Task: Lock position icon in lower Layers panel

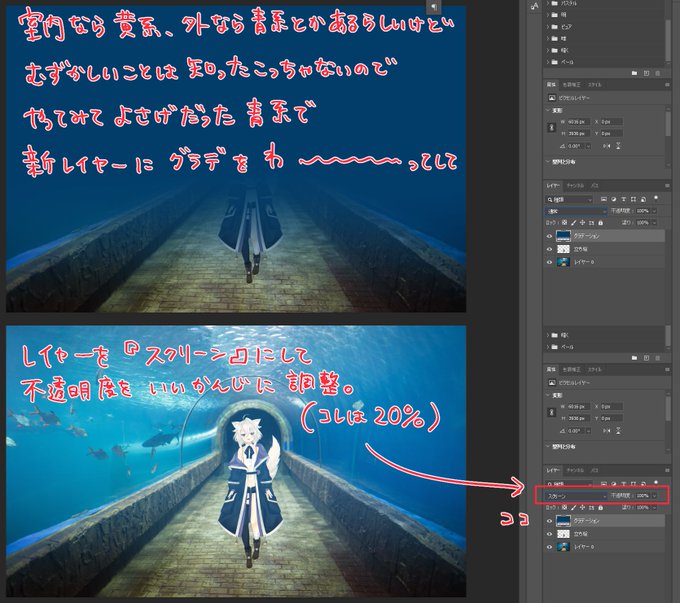Action: point(582,507)
